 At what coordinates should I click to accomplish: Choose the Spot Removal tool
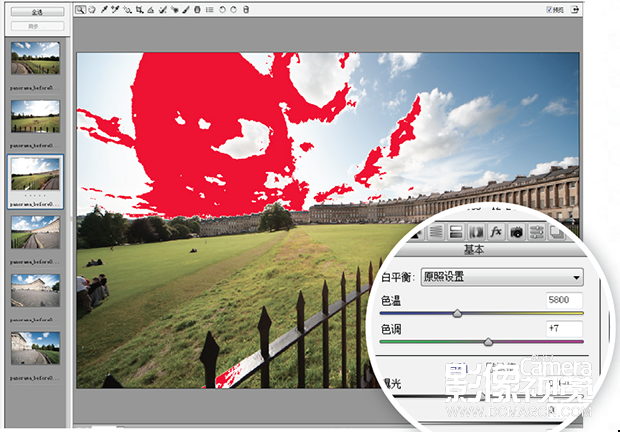click(163, 9)
